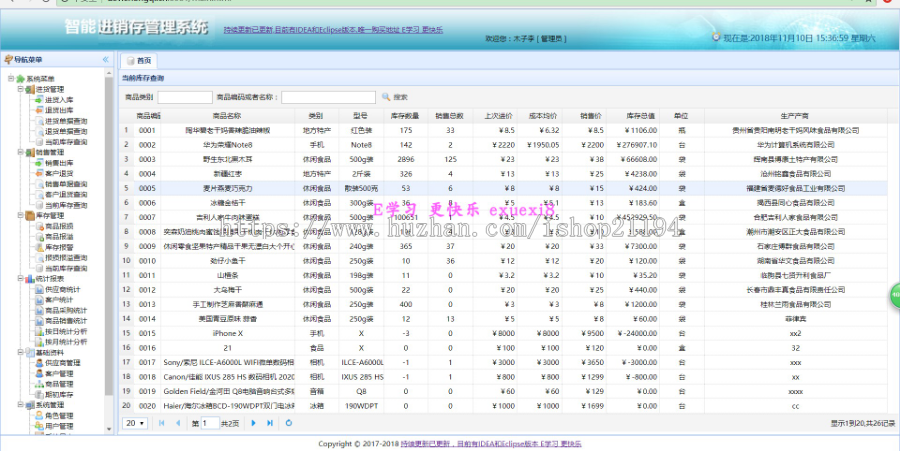Collapse the 系统菜单 root node
900x451 pixels.
pyautogui.click(x=11, y=79)
